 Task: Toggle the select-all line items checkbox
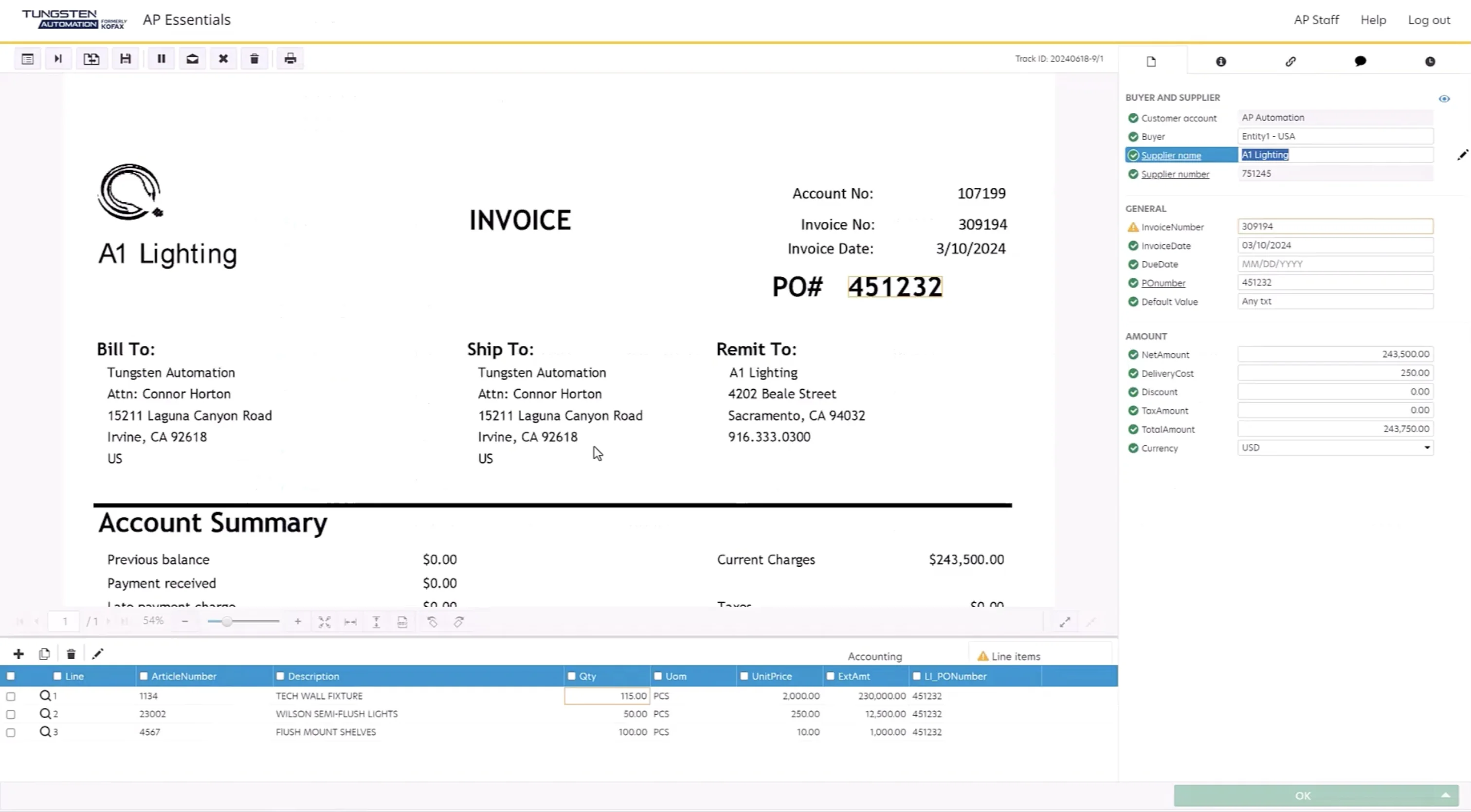pyautogui.click(x=10, y=676)
